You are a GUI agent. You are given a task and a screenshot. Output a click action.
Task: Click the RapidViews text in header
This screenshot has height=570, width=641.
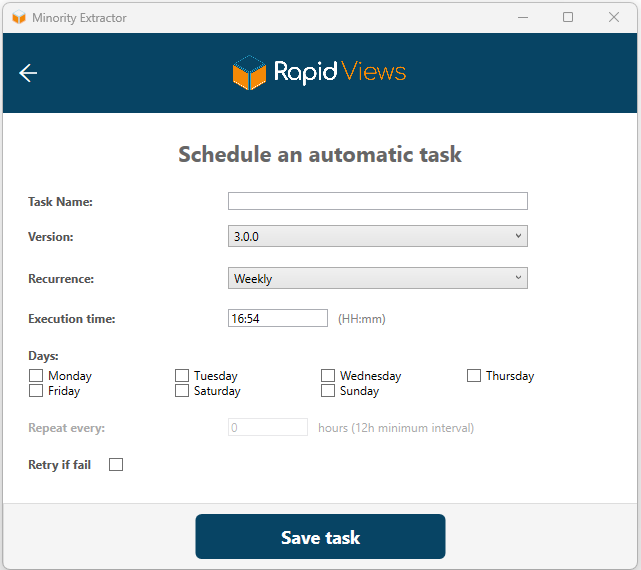coord(340,72)
